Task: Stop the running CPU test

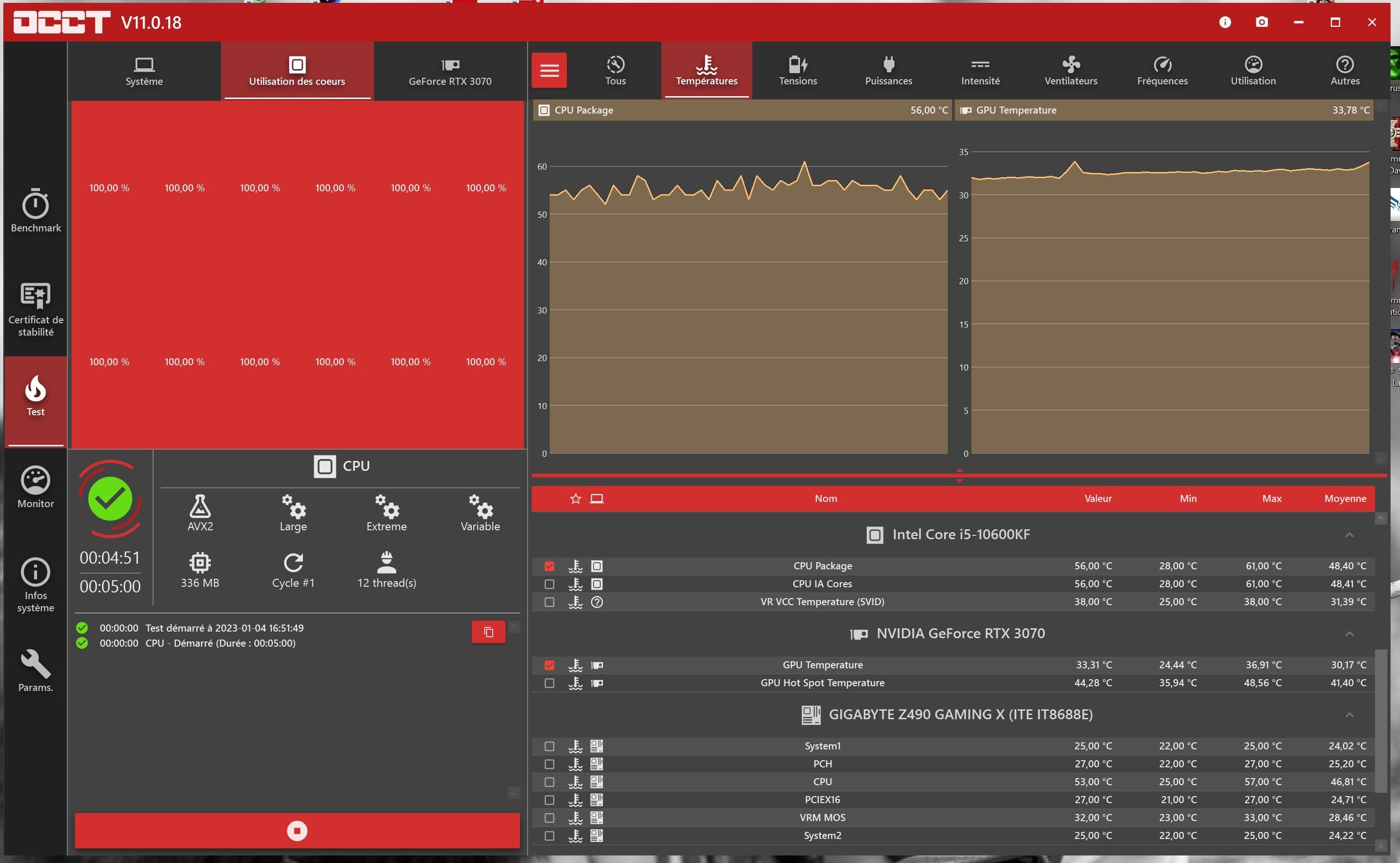Action: click(297, 830)
